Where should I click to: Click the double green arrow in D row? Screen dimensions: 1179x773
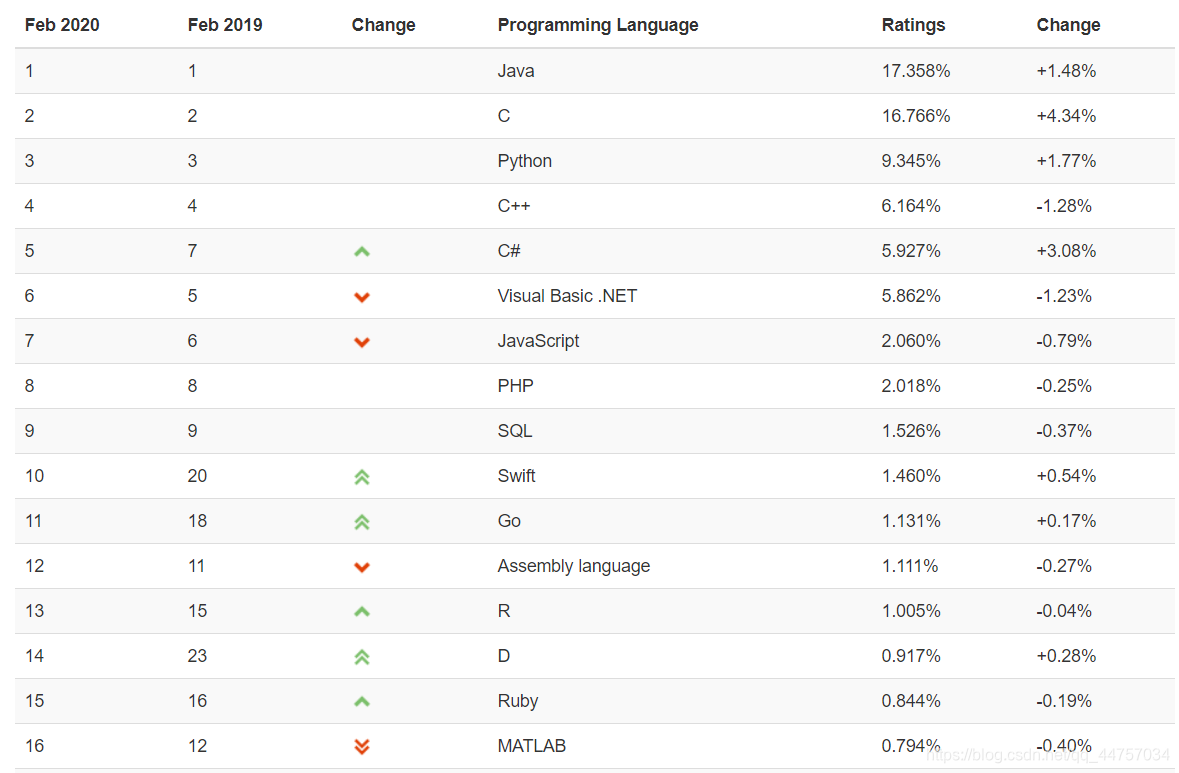362,657
